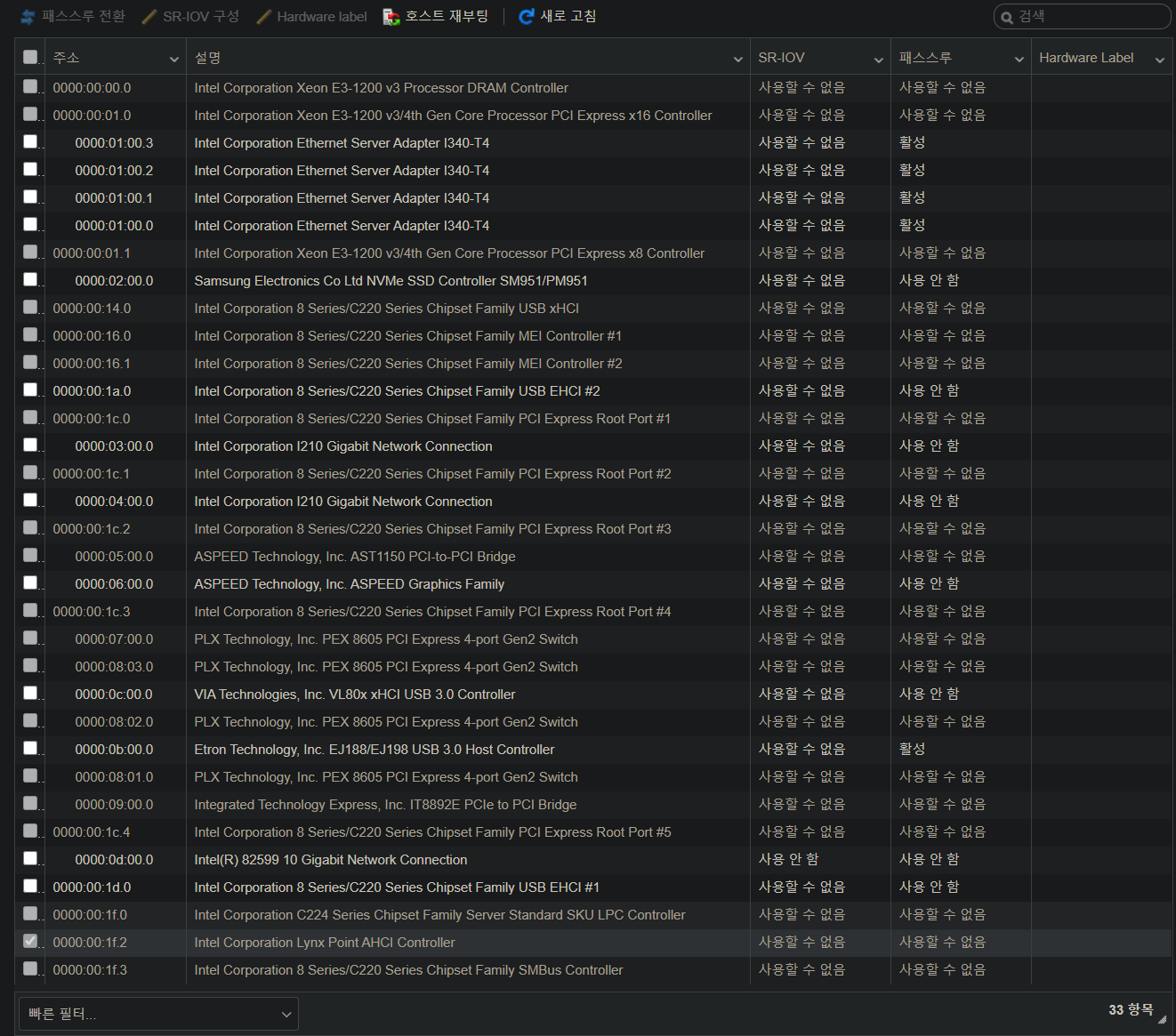Check the box for 0000:04:00.0 I210
Screen dimensions: 1176x1036
tap(30, 501)
